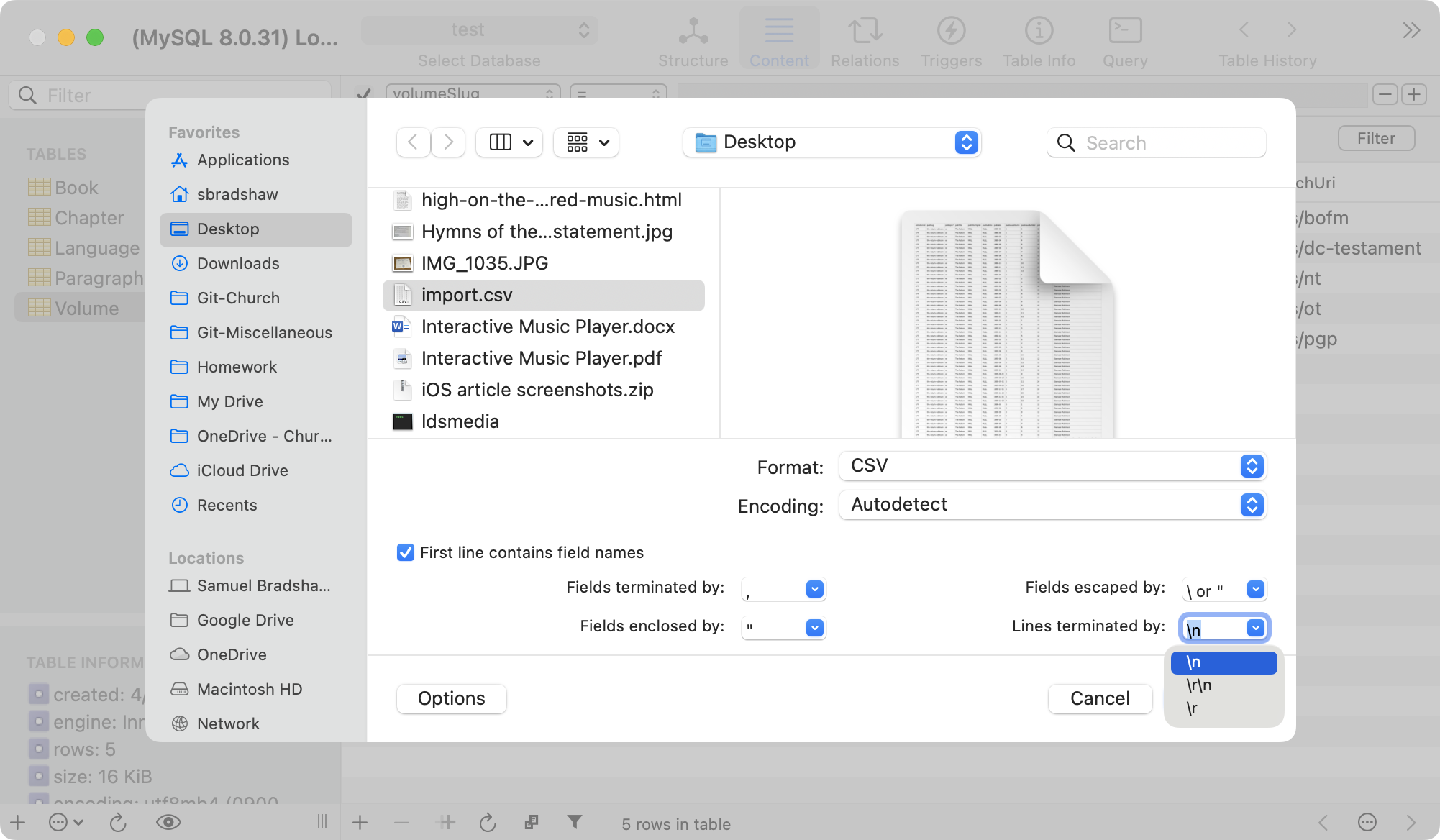Screen dimensions: 1440x840
Task: Click the back navigation arrow in dialog
Action: 413,142
